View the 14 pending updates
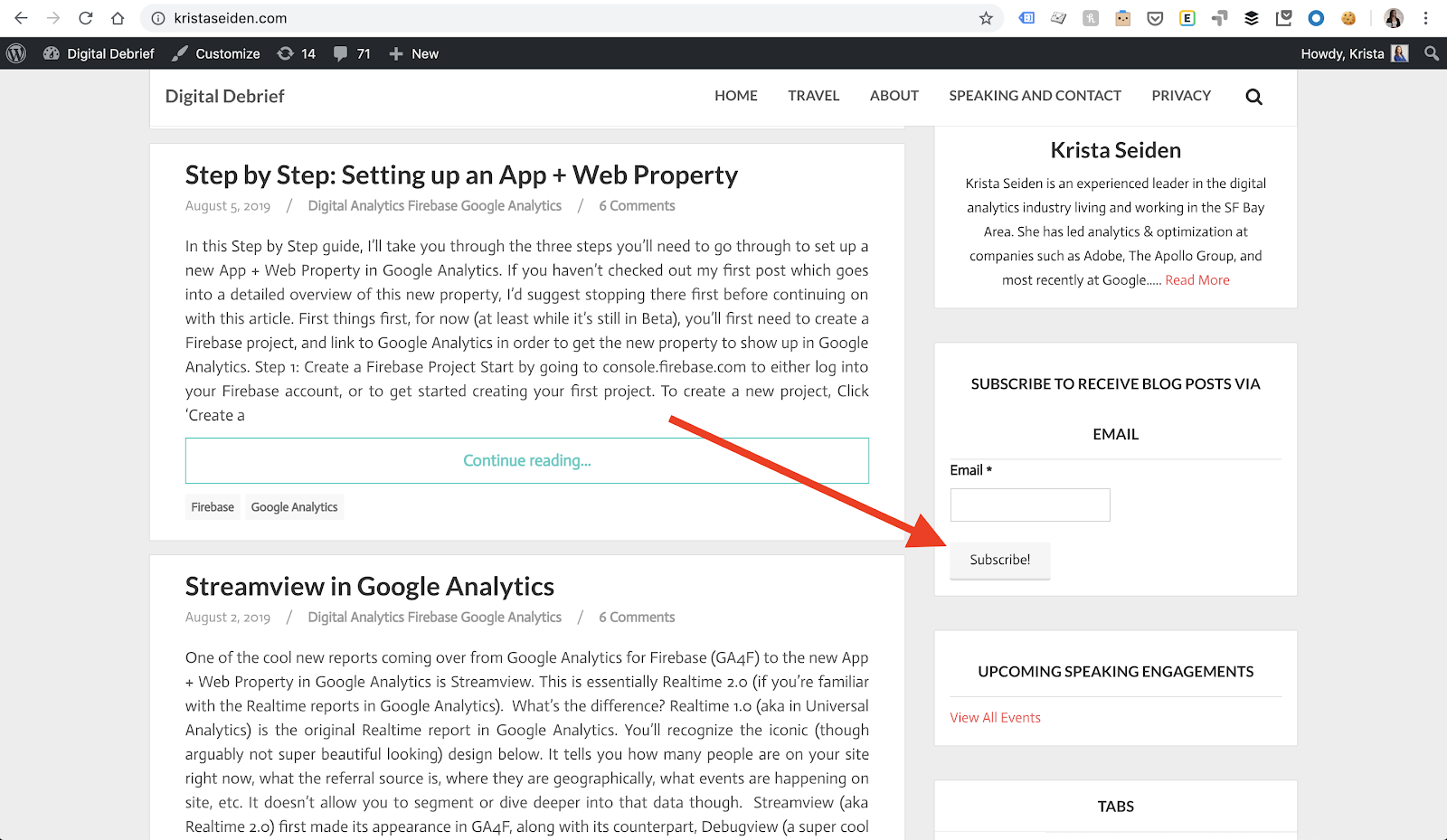Viewport: 1447px width, 840px height. click(297, 53)
